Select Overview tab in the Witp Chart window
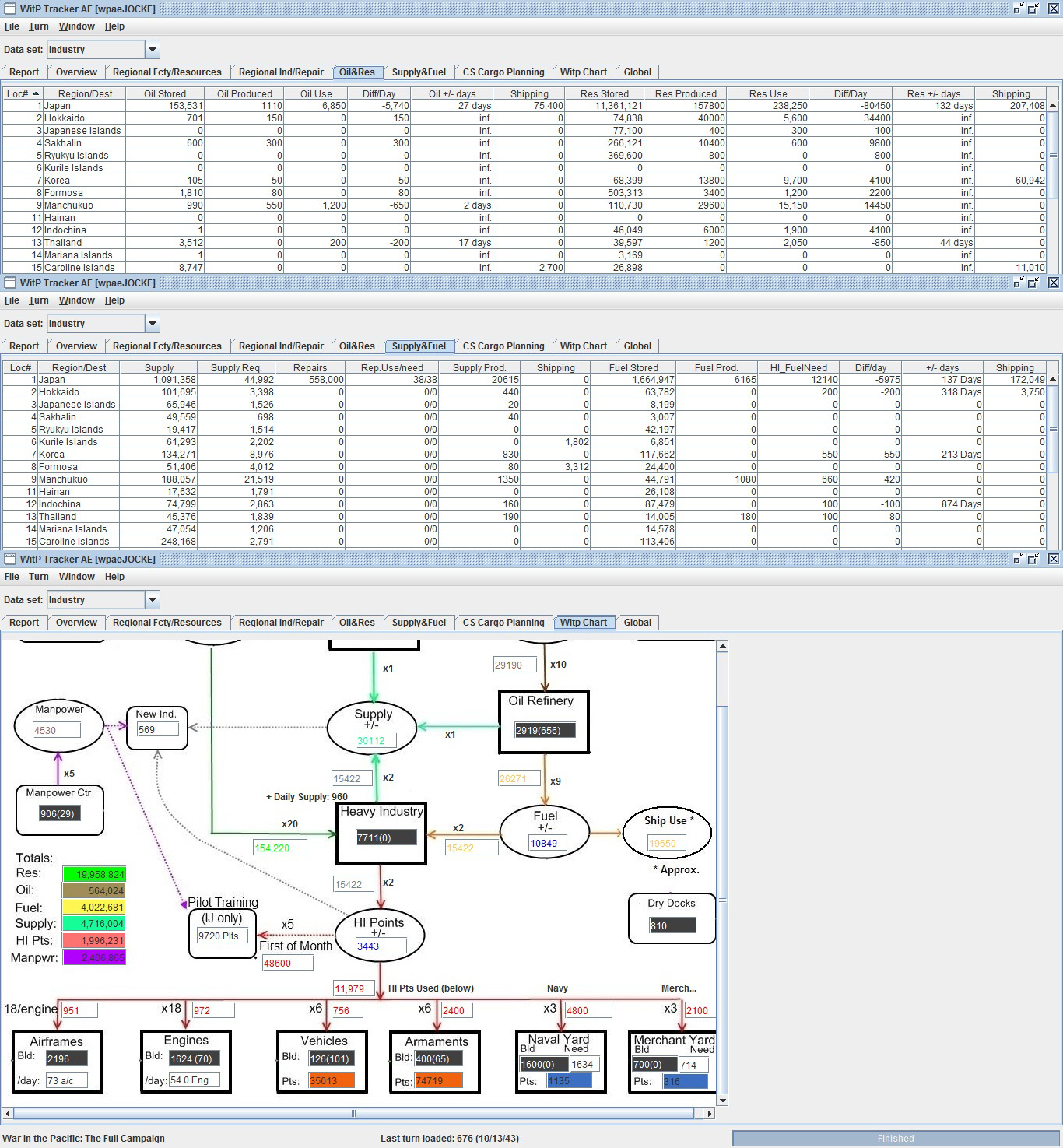This screenshot has height=1148, width=1063. pos(76,623)
